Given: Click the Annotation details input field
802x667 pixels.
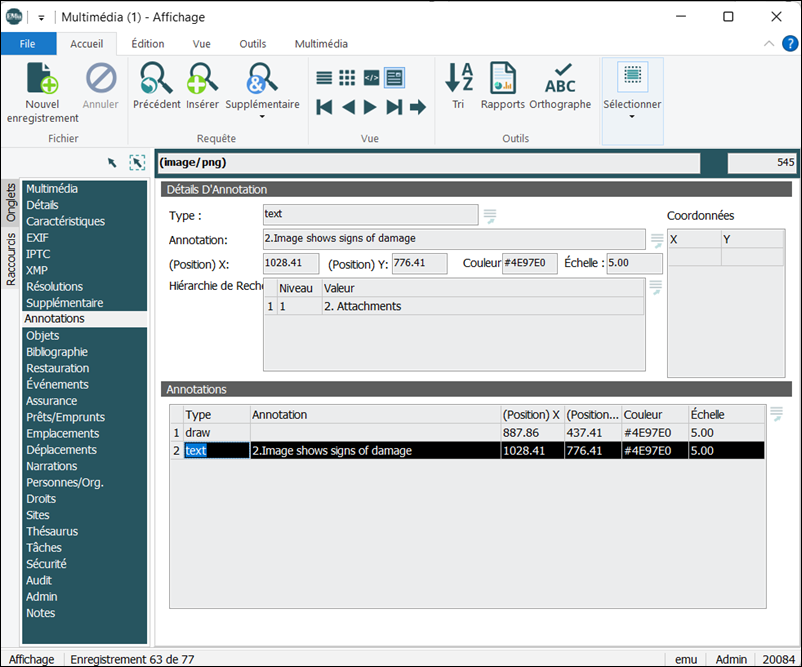Looking at the screenshot, I should [x=454, y=239].
